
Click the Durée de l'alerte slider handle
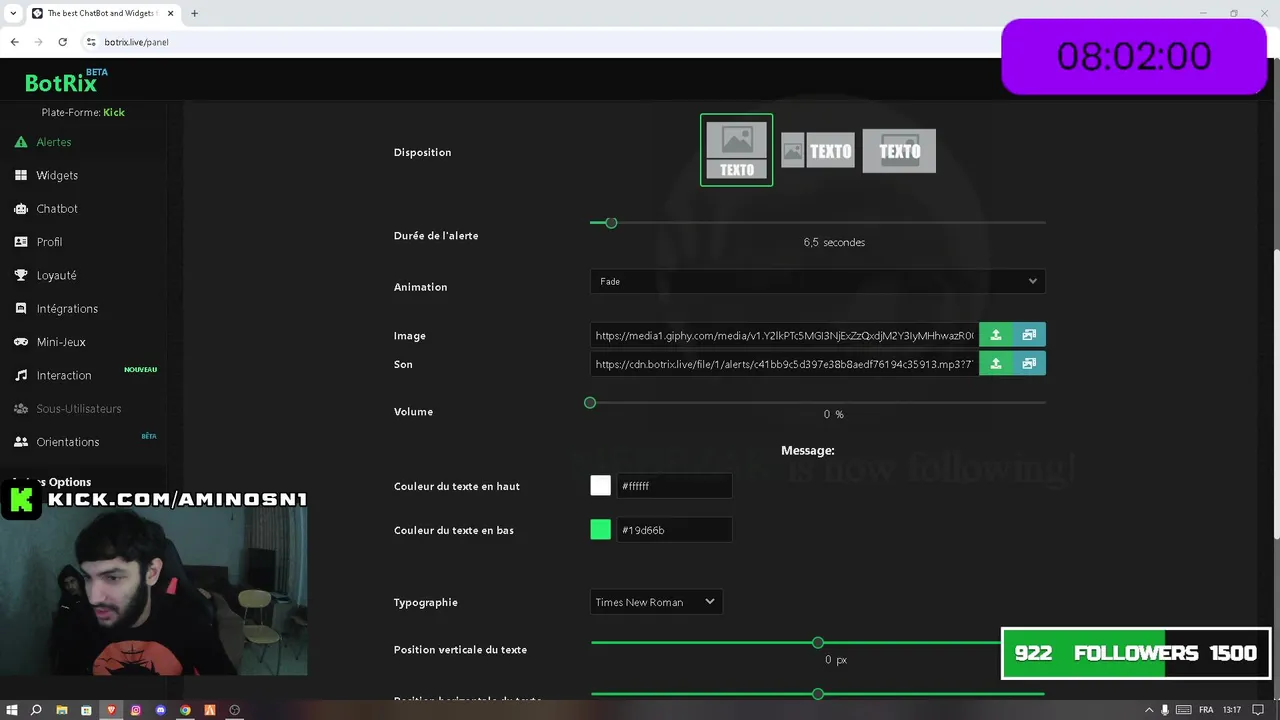pyautogui.click(x=611, y=222)
